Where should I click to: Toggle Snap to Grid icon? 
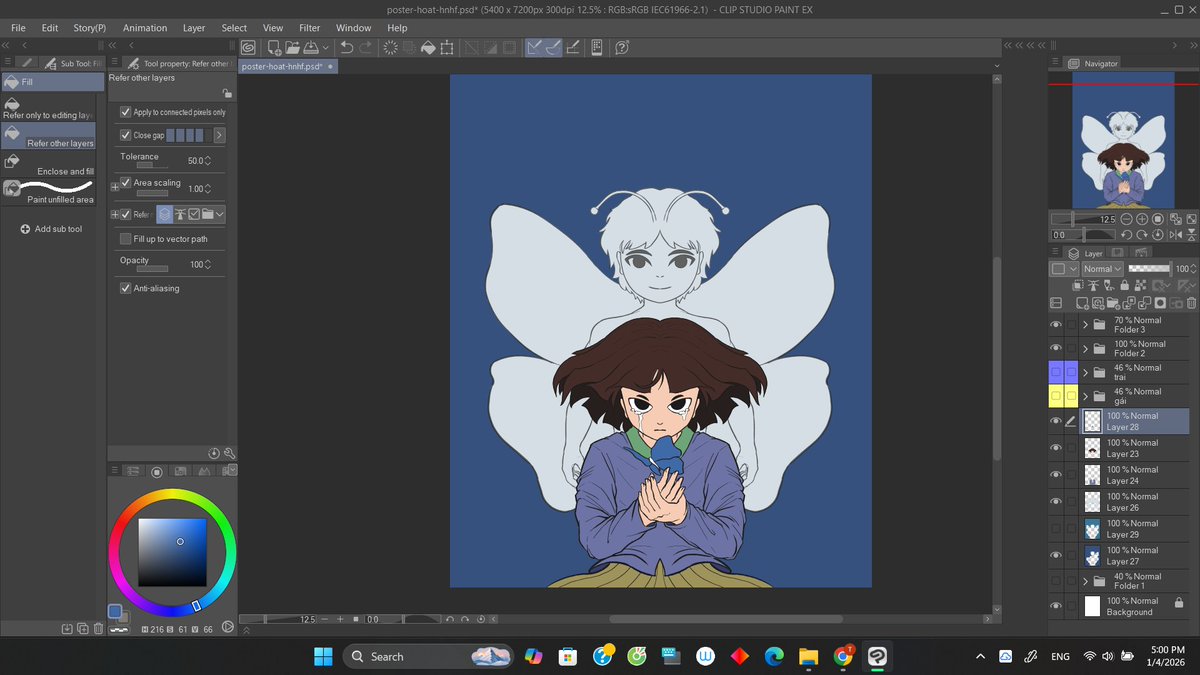(572, 47)
